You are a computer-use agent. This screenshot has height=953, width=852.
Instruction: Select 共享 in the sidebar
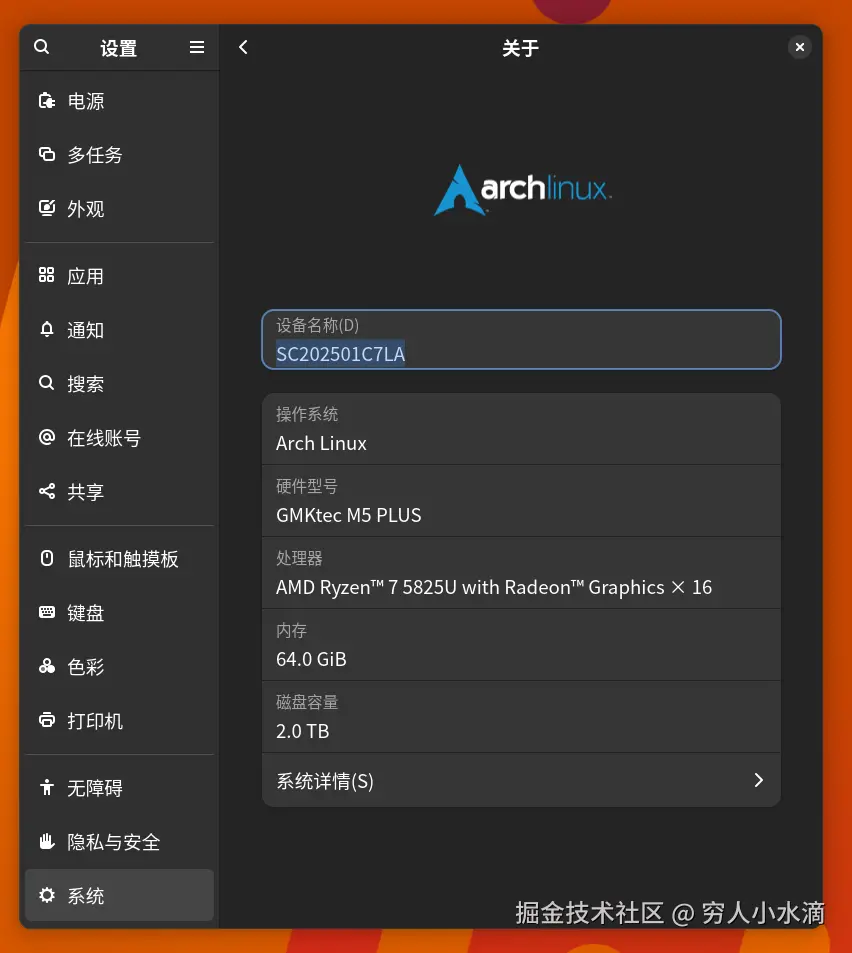(119, 492)
